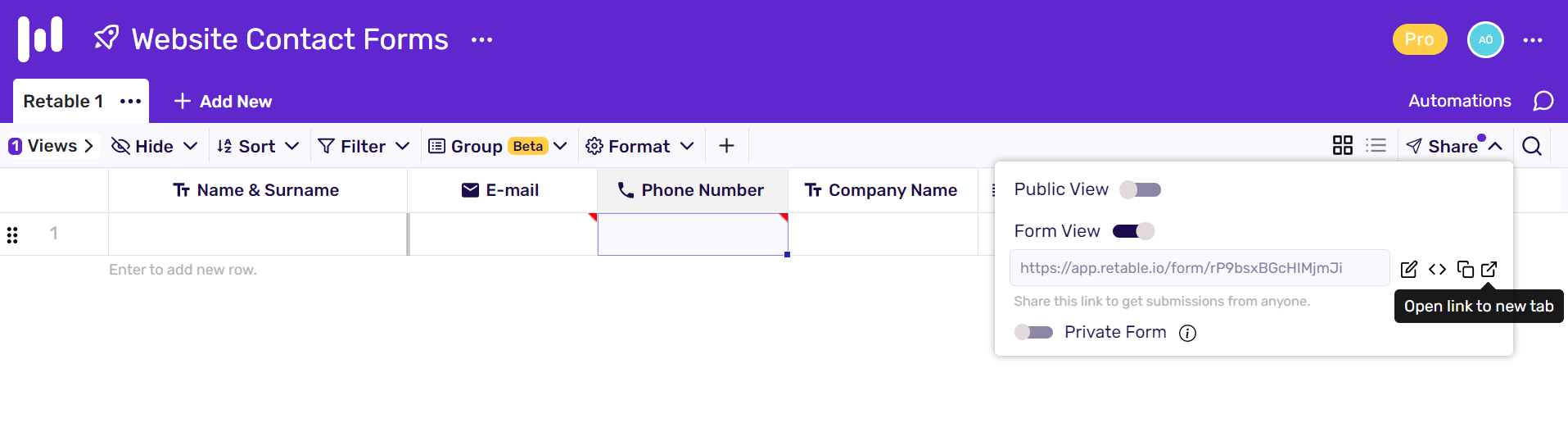Switch to grid card view icon
Image resolution: width=1568 pixels, height=441 pixels.
click(1343, 146)
